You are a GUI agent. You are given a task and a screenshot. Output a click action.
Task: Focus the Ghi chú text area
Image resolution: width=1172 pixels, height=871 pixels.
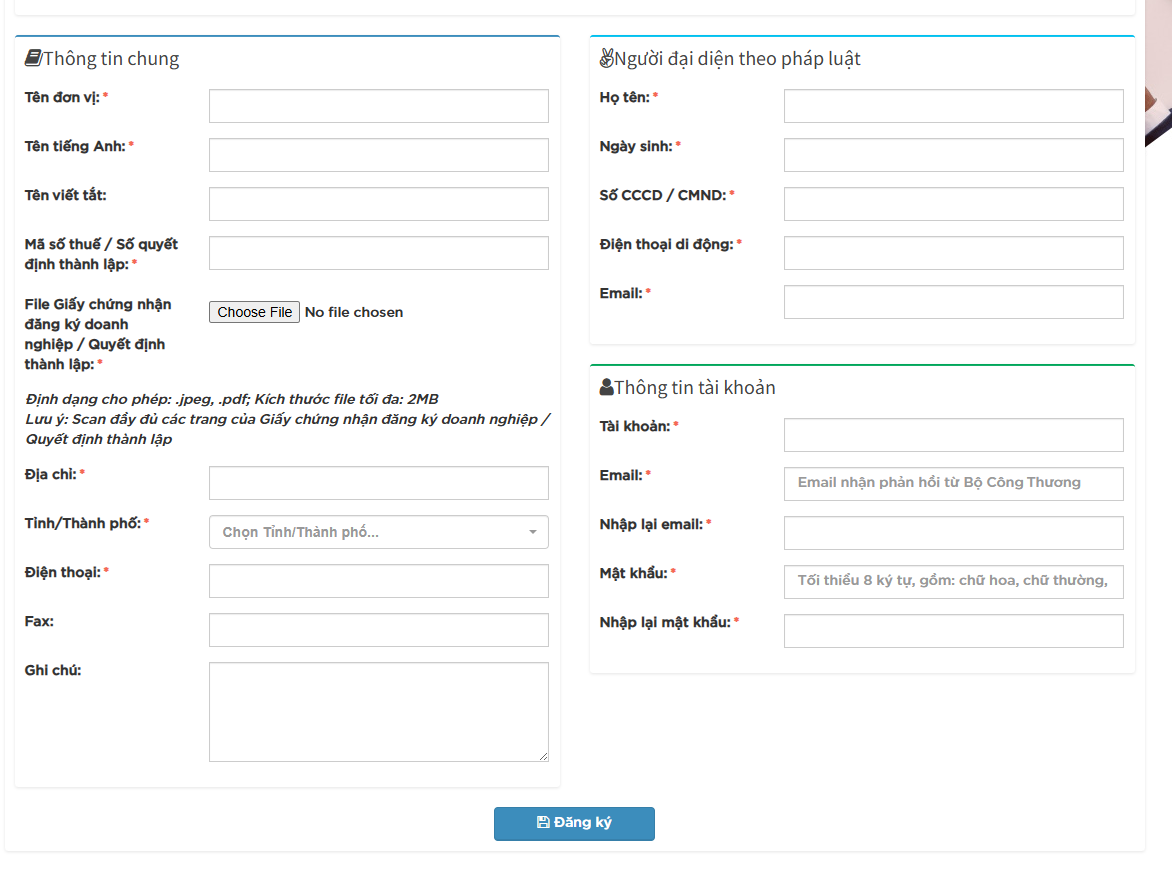point(378,712)
